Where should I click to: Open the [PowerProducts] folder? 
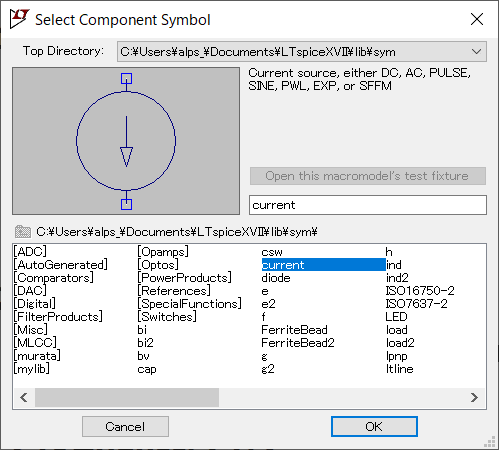(184, 278)
